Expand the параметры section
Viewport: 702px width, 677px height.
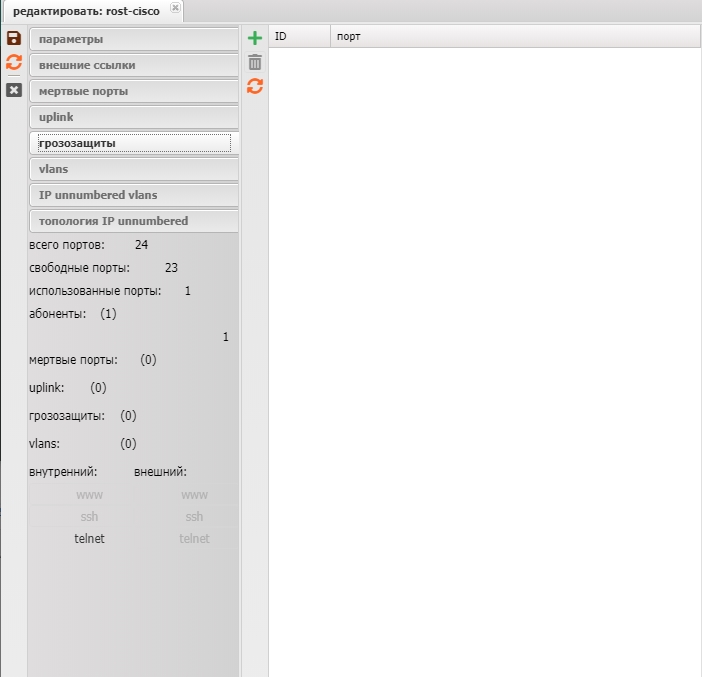133,39
